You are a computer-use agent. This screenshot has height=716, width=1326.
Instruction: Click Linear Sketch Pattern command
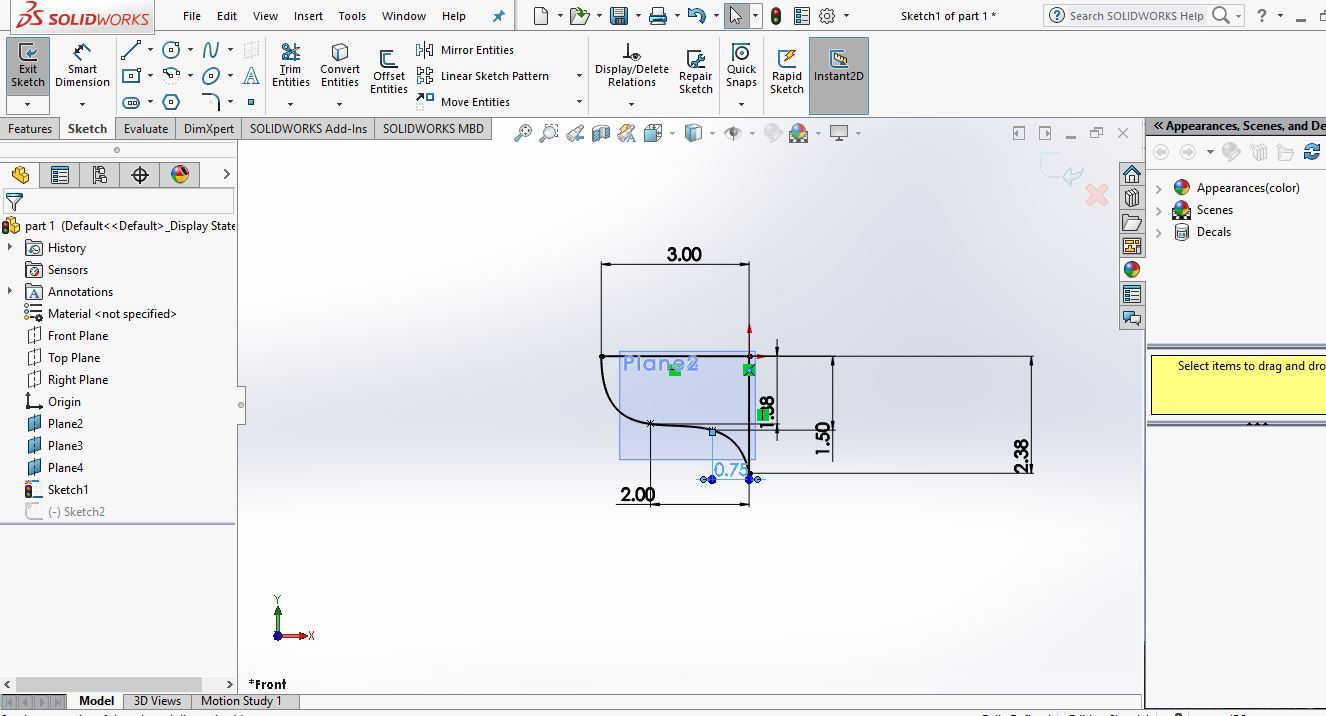[484, 76]
